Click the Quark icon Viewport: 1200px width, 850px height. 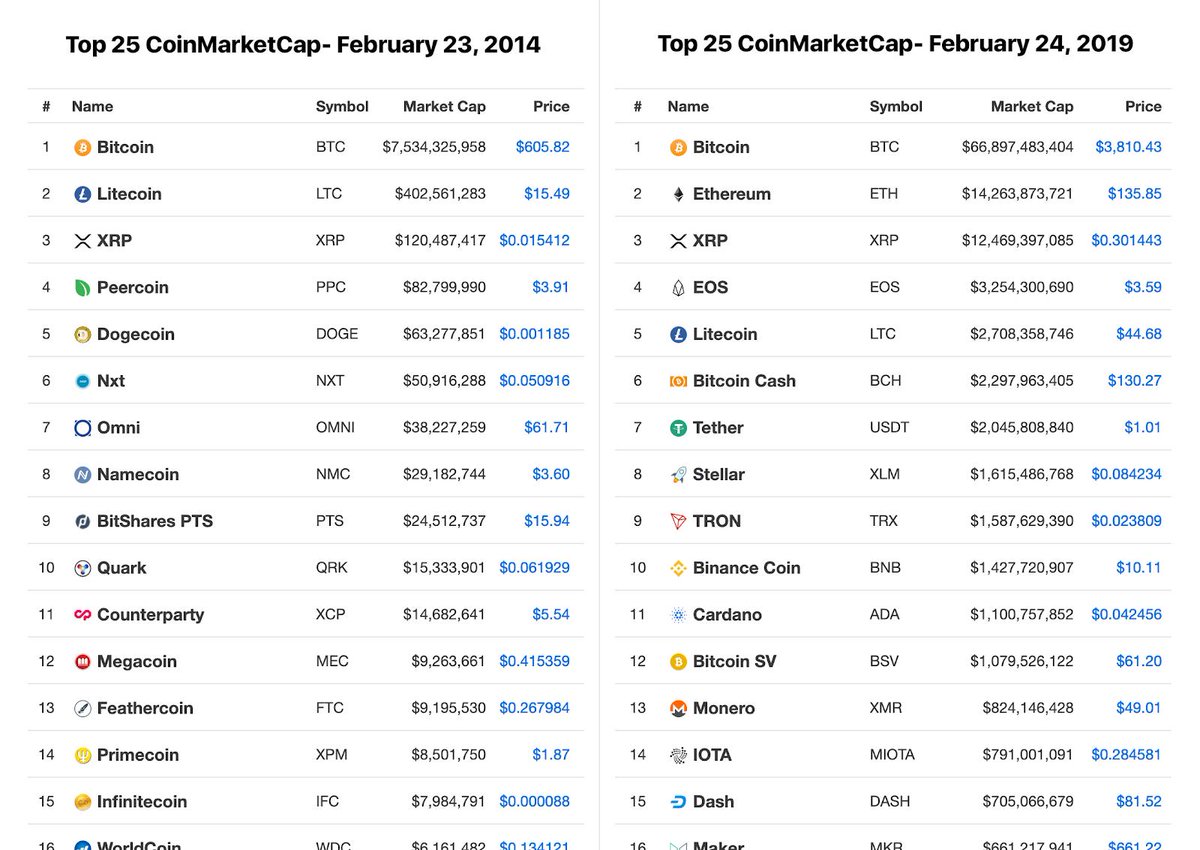point(83,568)
